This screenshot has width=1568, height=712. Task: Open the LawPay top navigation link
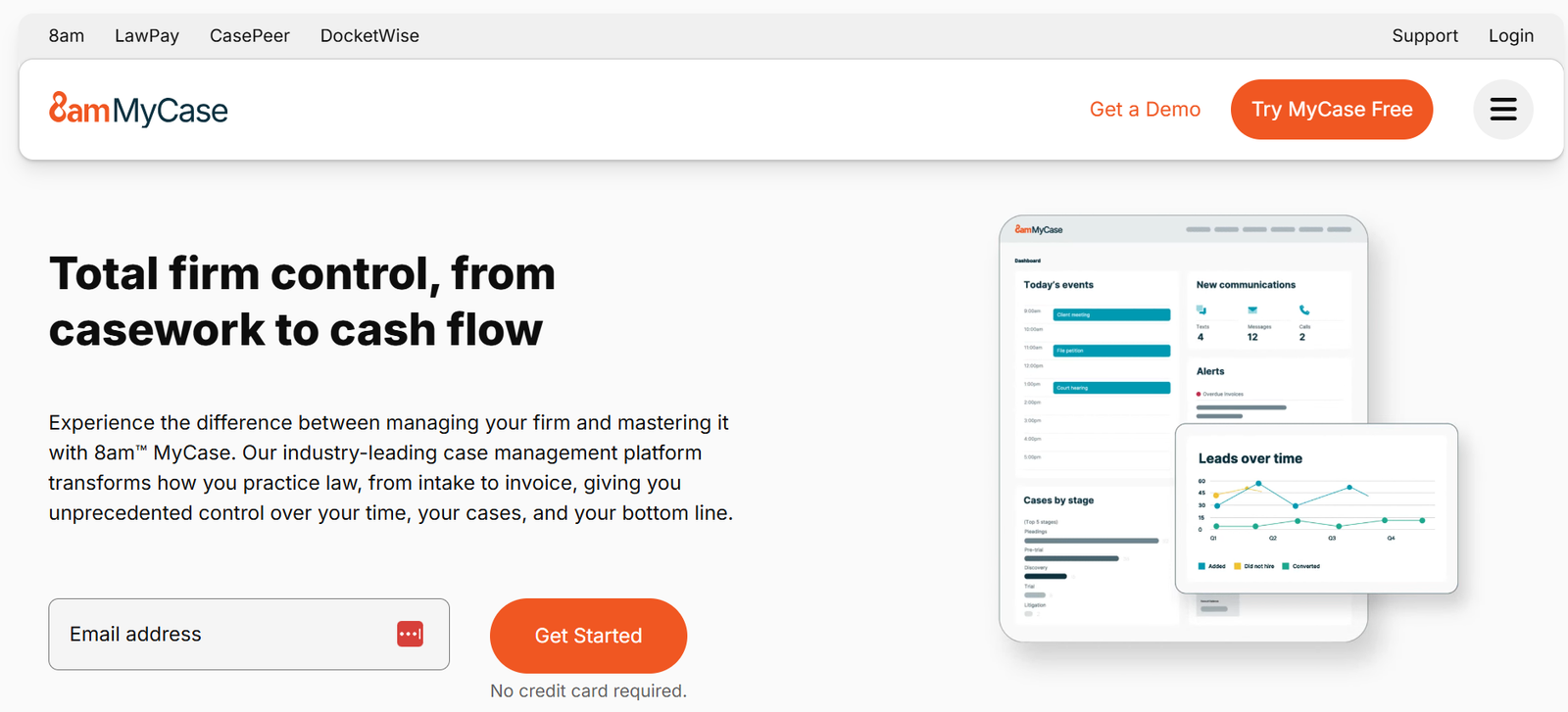tap(147, 36)
